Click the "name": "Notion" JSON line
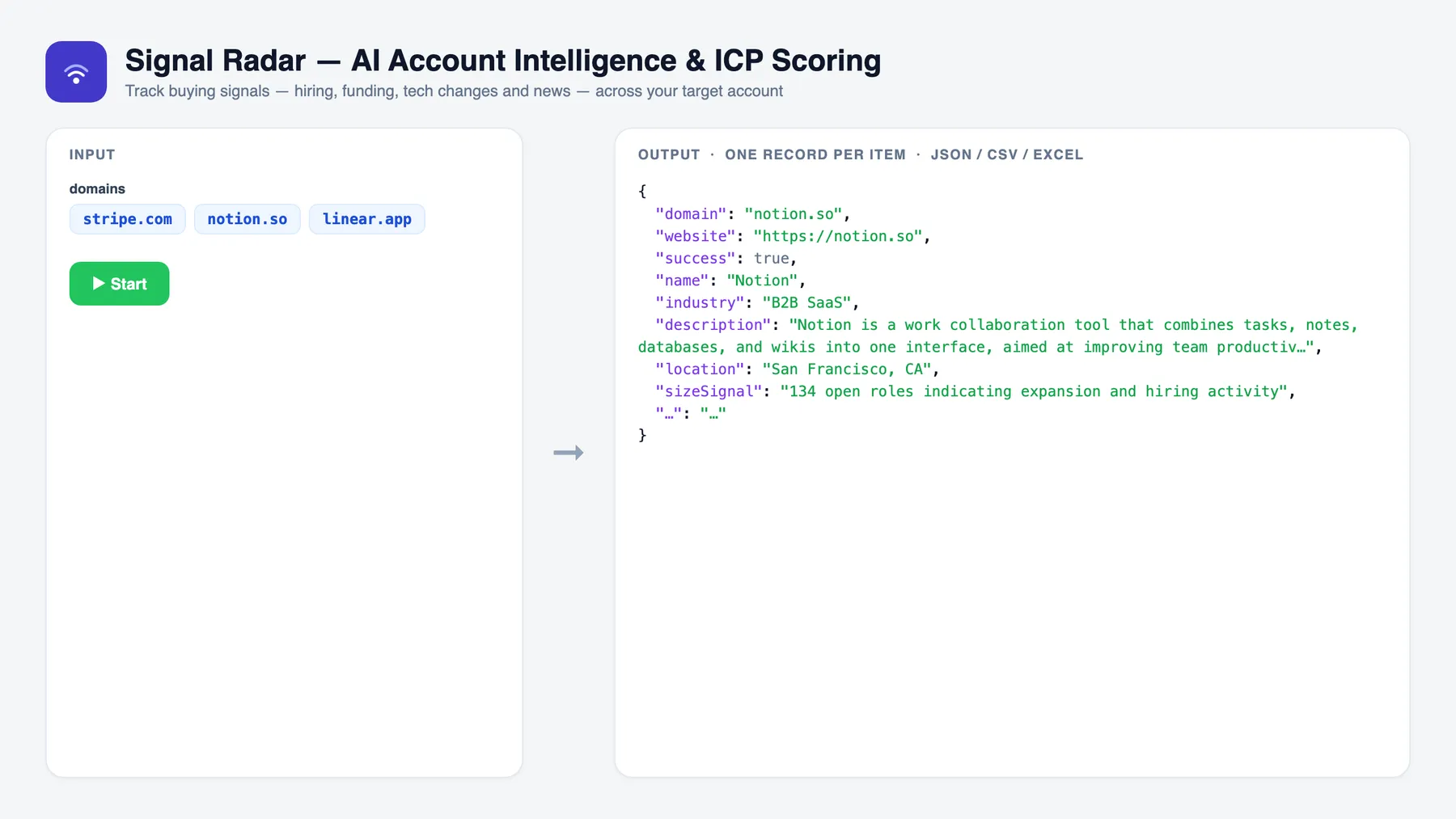 730,281
